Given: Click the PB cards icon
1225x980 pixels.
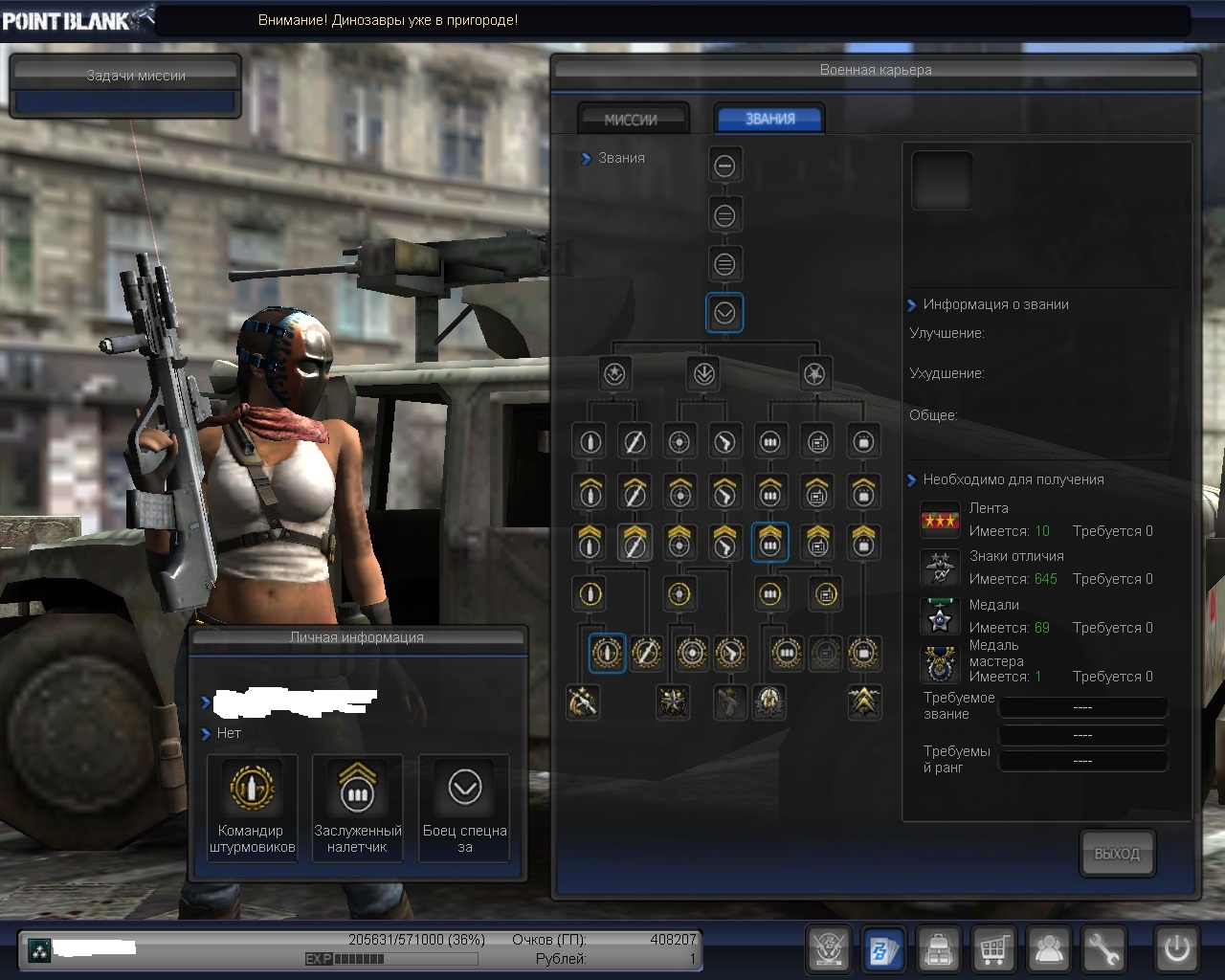Looking at the screenshot, I should tap(883, 949).
